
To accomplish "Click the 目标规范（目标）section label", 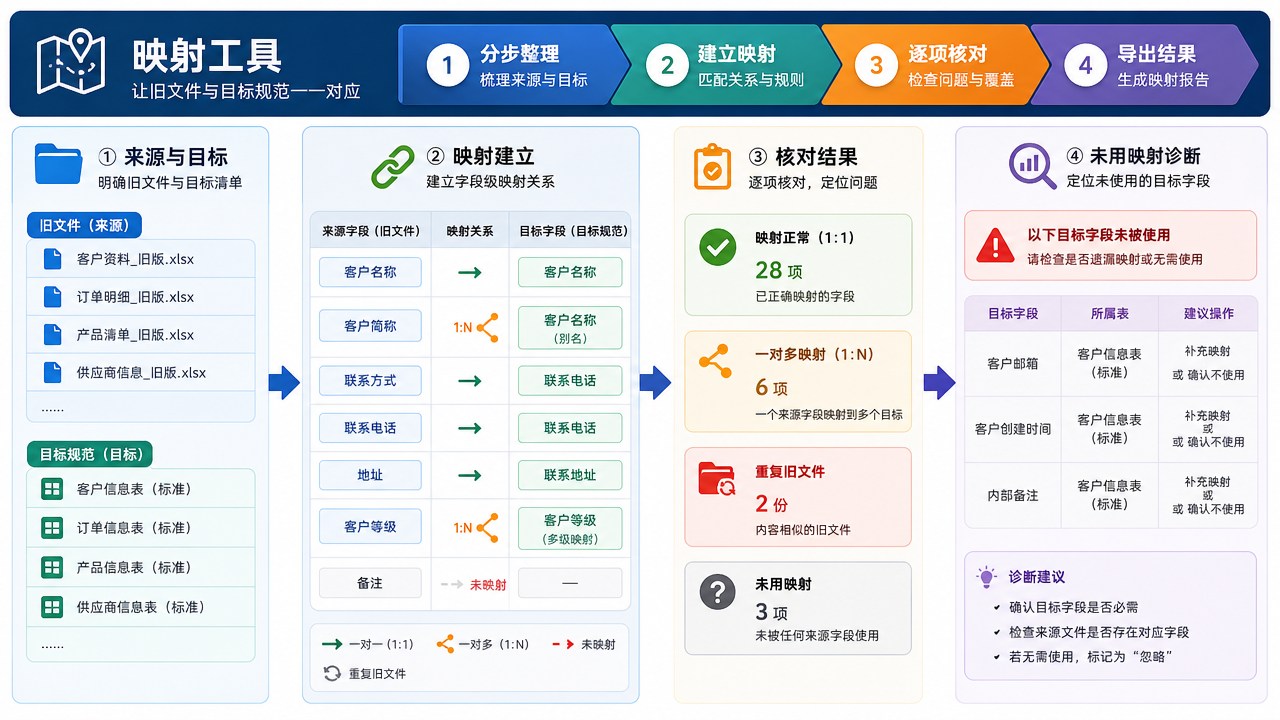I will pos(90,455).
